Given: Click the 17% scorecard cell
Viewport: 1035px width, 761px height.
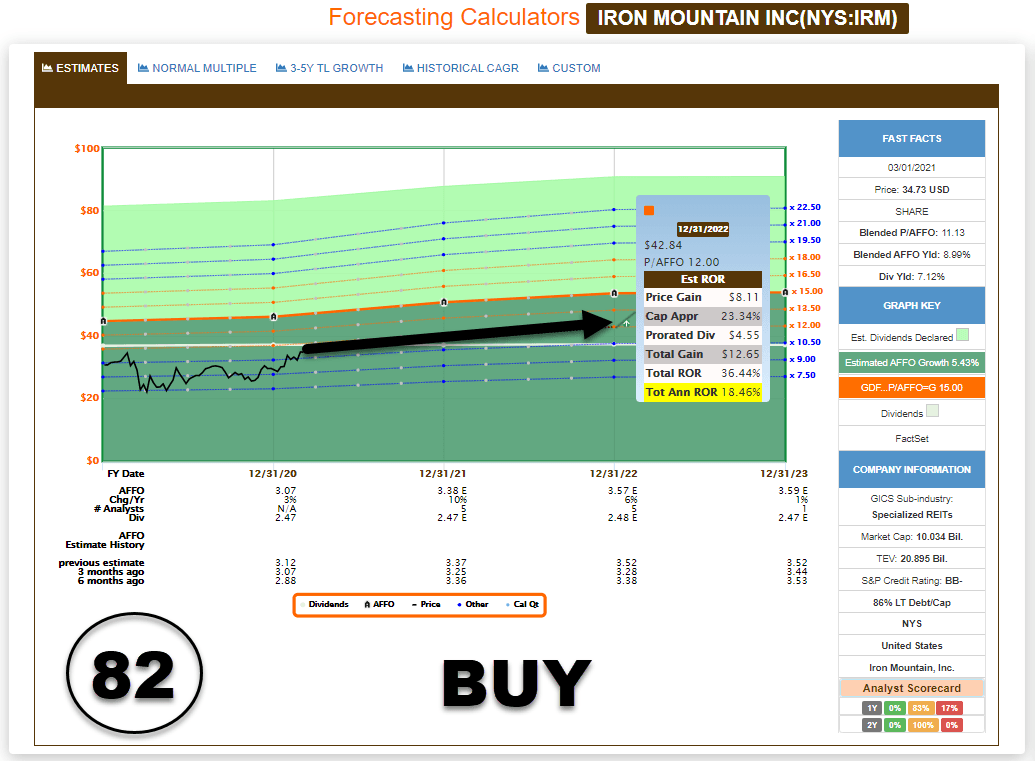Looking at the screenshot, I should click(949, 708).
